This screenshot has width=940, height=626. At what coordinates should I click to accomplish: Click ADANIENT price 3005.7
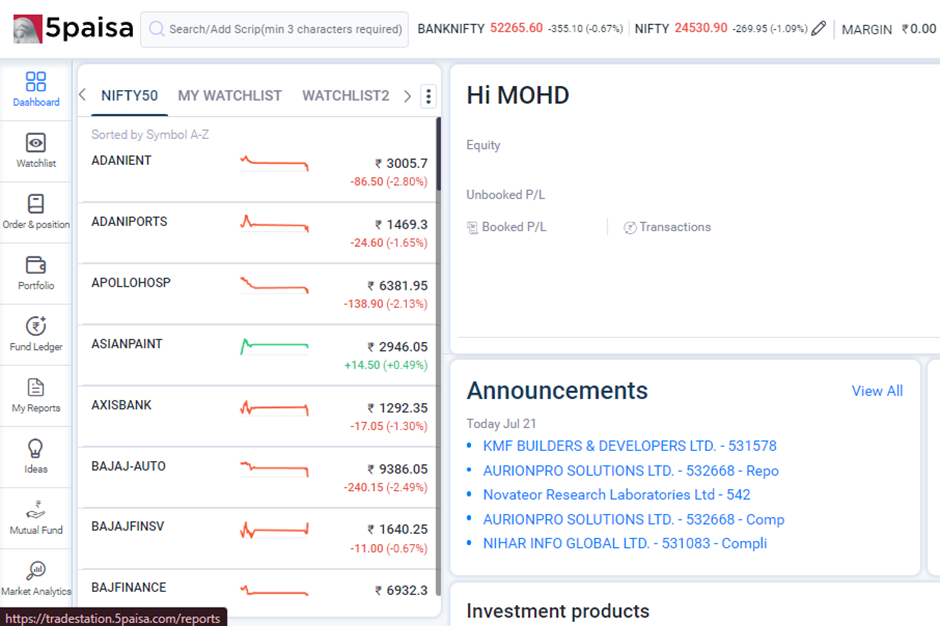[x=401, y=163]
